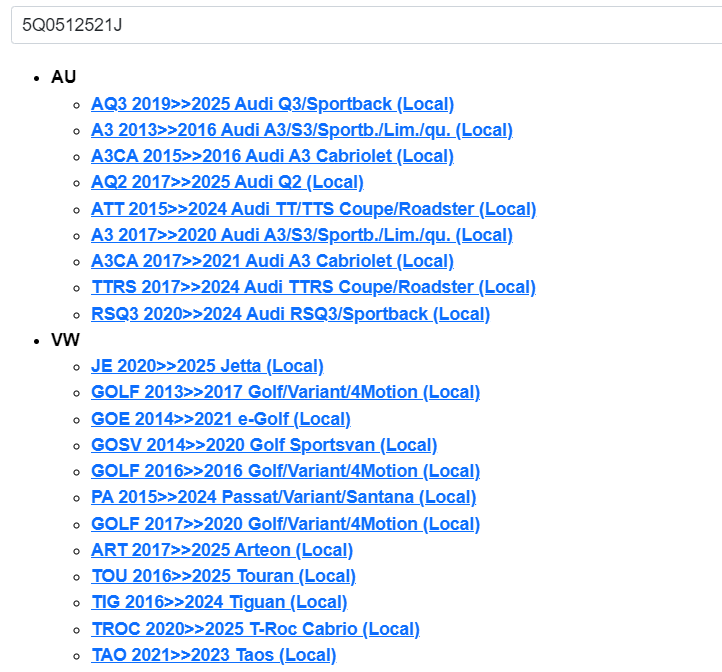Screen dimensions: 722x672
Task: Go to TOU 2016>>2025 Touran
Action: (x=223, y=576)
